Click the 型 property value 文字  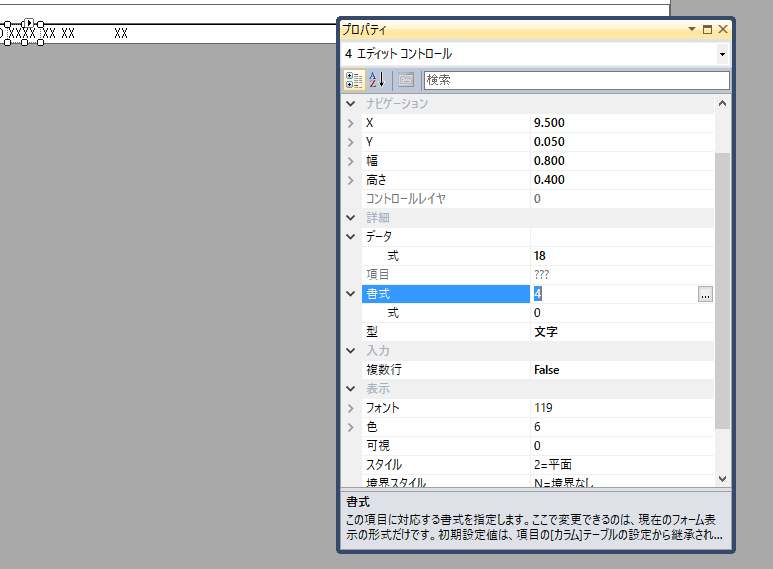(x=620, y=332)
